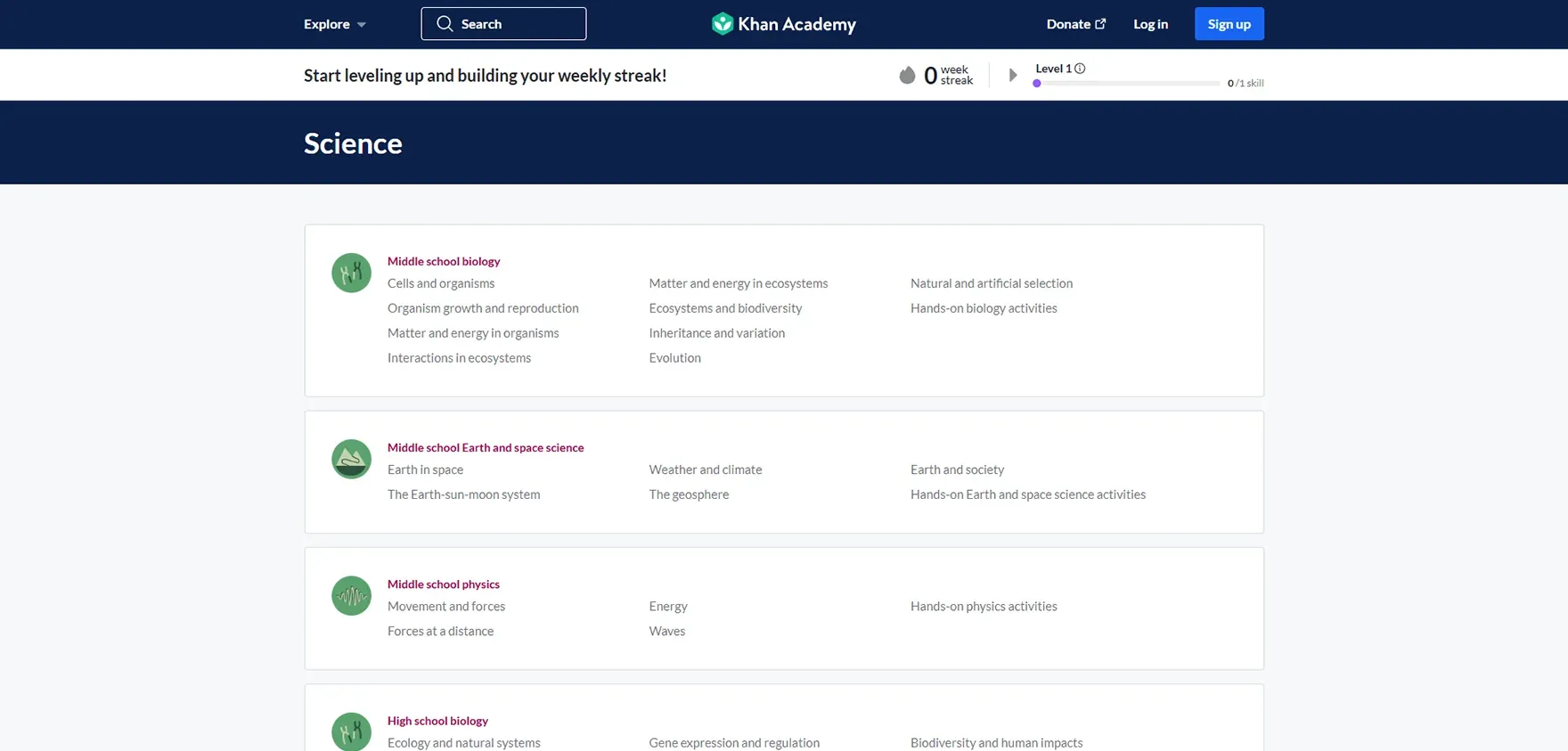Screen dimensions: 1568x751
Task: Click the Level 1 label
Action: pyautogui.click(x=1053, y=69)
